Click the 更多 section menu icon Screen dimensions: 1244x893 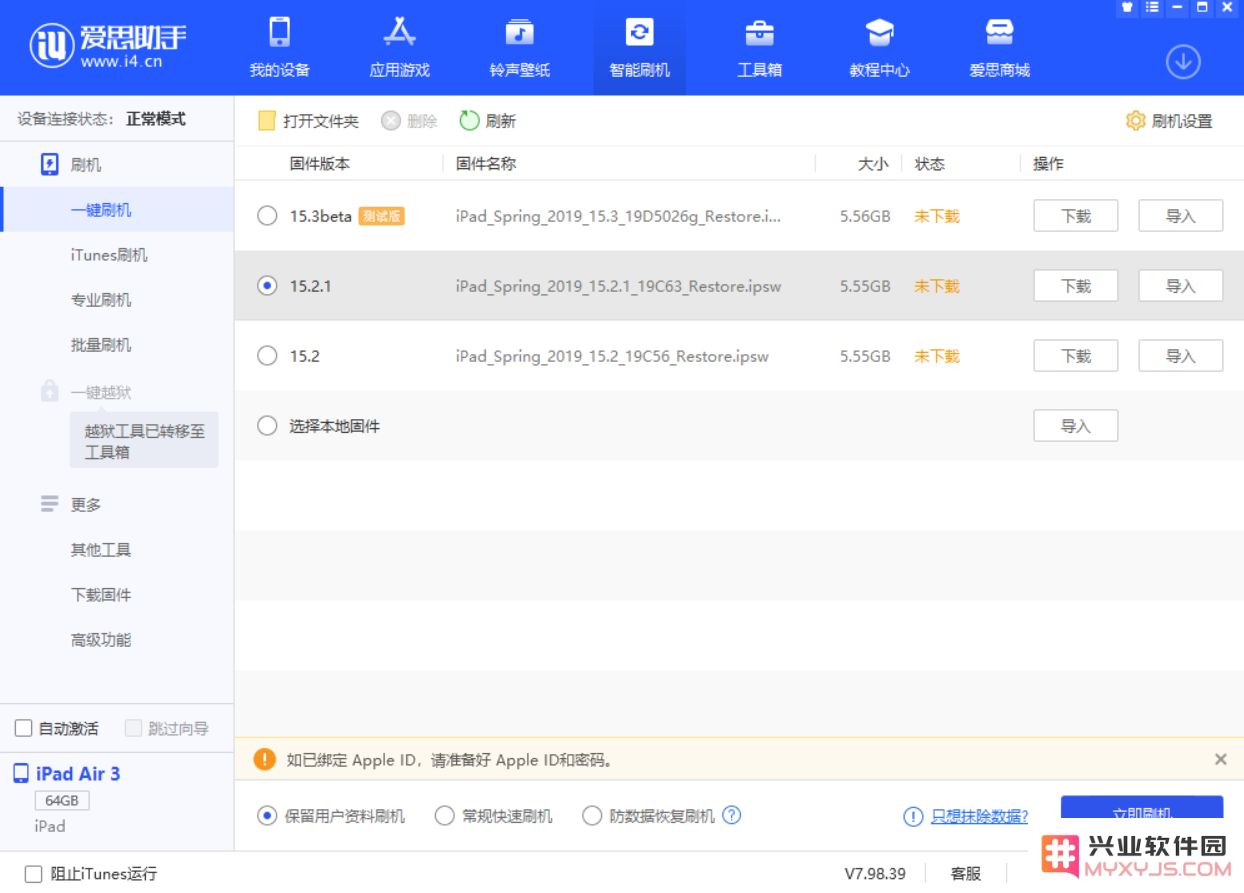(50, 504)
